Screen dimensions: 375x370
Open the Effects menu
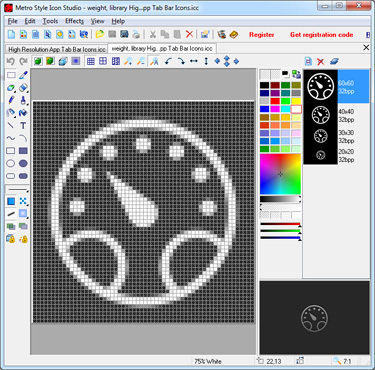(x=74, y=21)
